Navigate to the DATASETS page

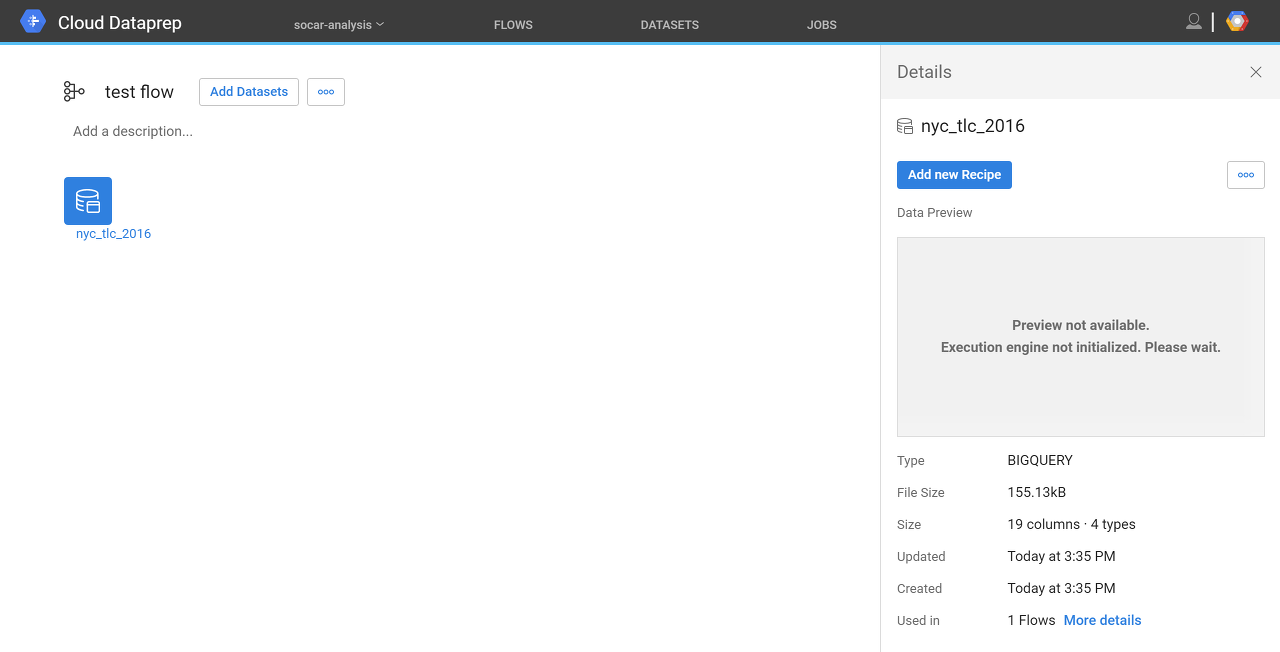tap(669, 24)
